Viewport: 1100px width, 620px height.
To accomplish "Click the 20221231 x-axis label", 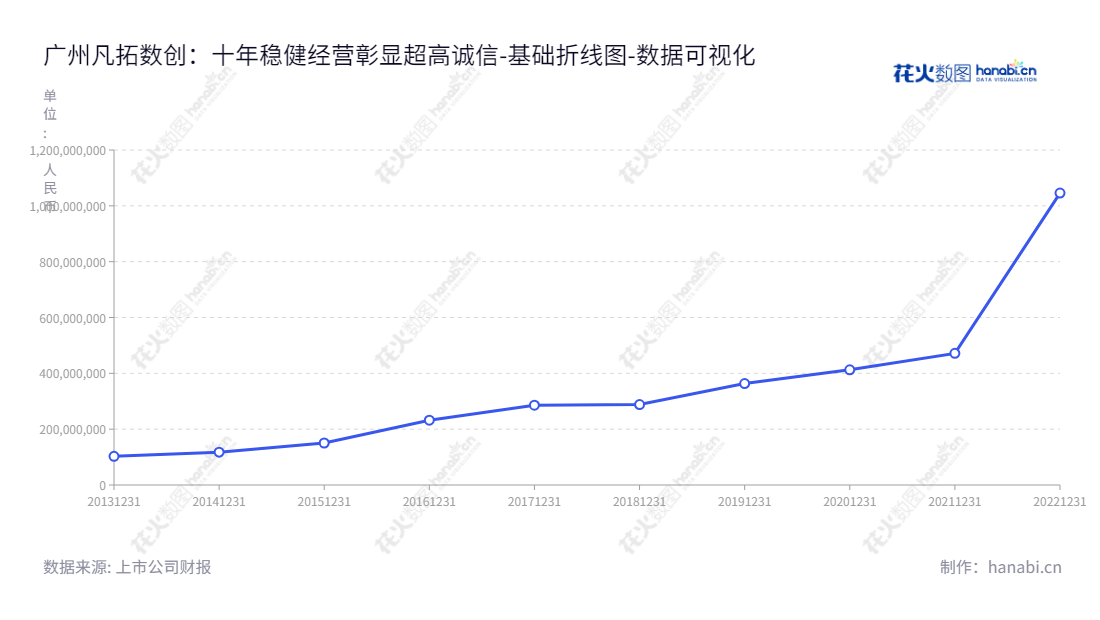I will click(x=1060, y=500).
